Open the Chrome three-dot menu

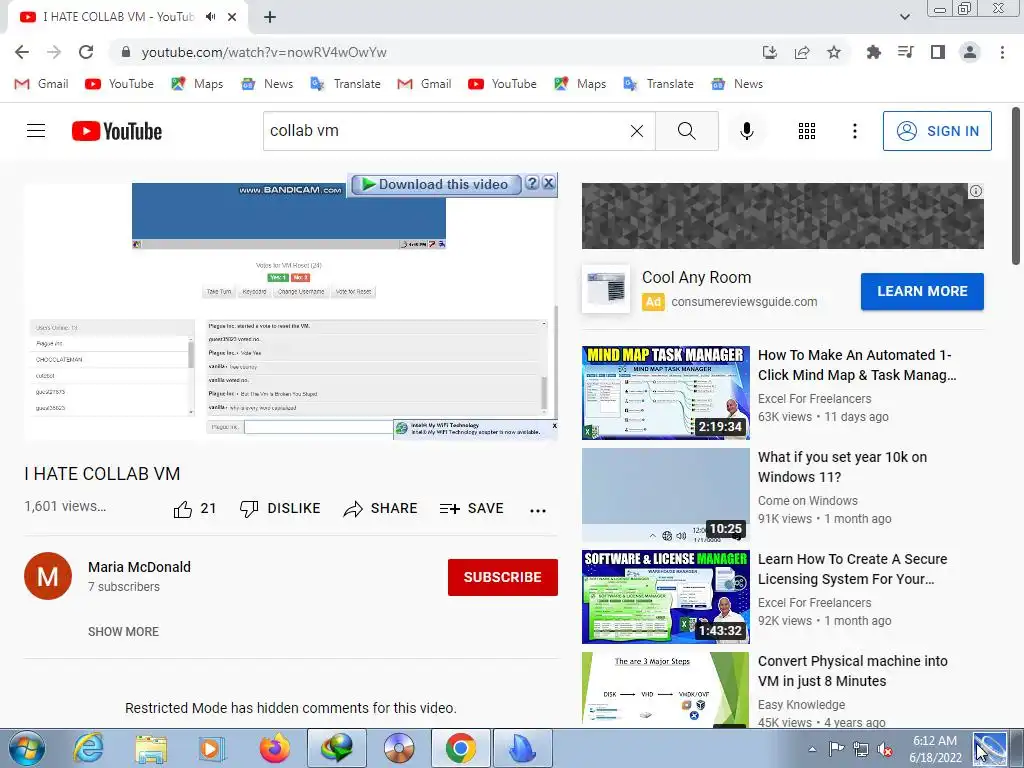[1002, 52]
